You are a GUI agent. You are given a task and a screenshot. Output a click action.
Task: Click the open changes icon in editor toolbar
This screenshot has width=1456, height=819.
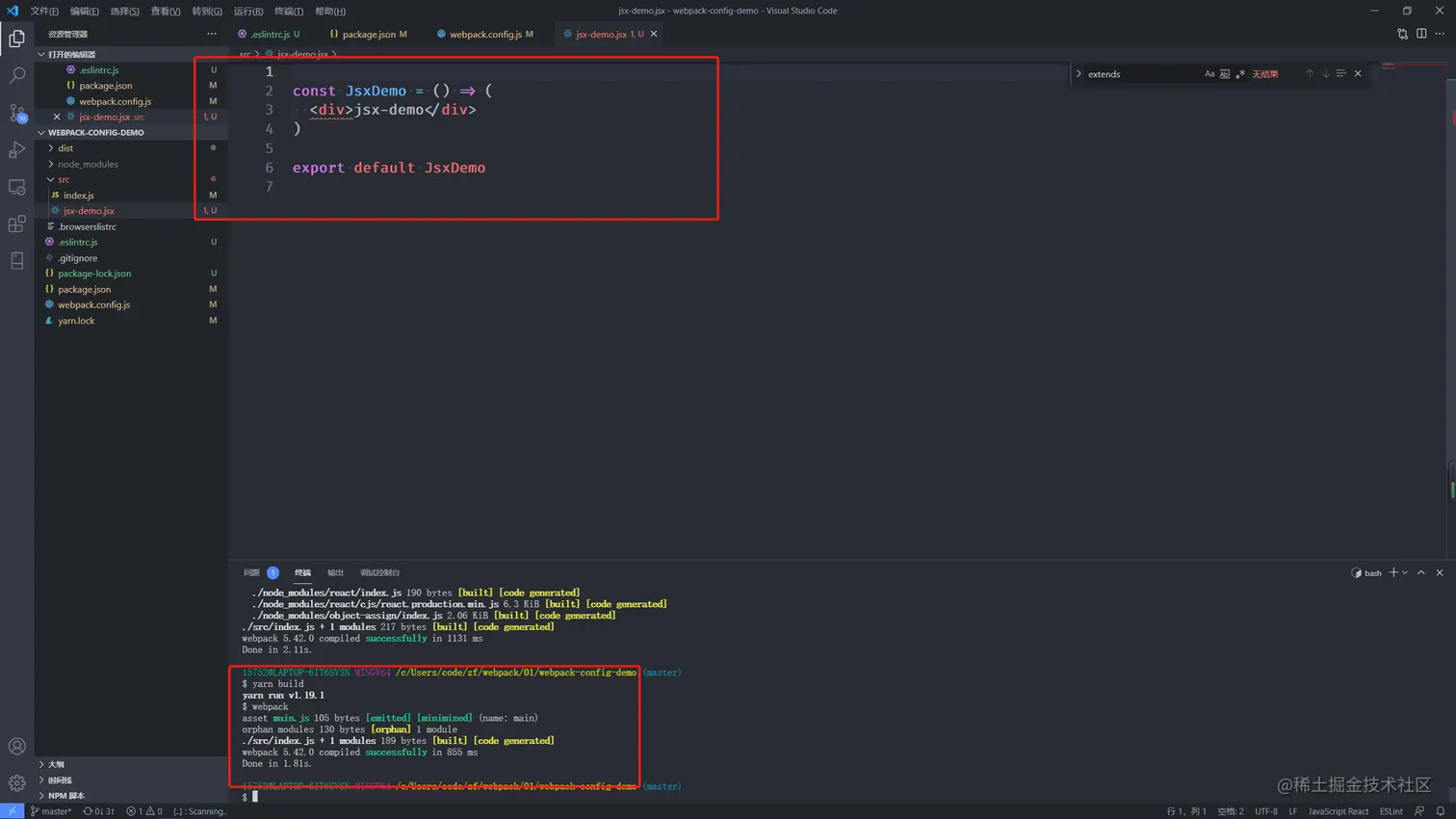1402,34
